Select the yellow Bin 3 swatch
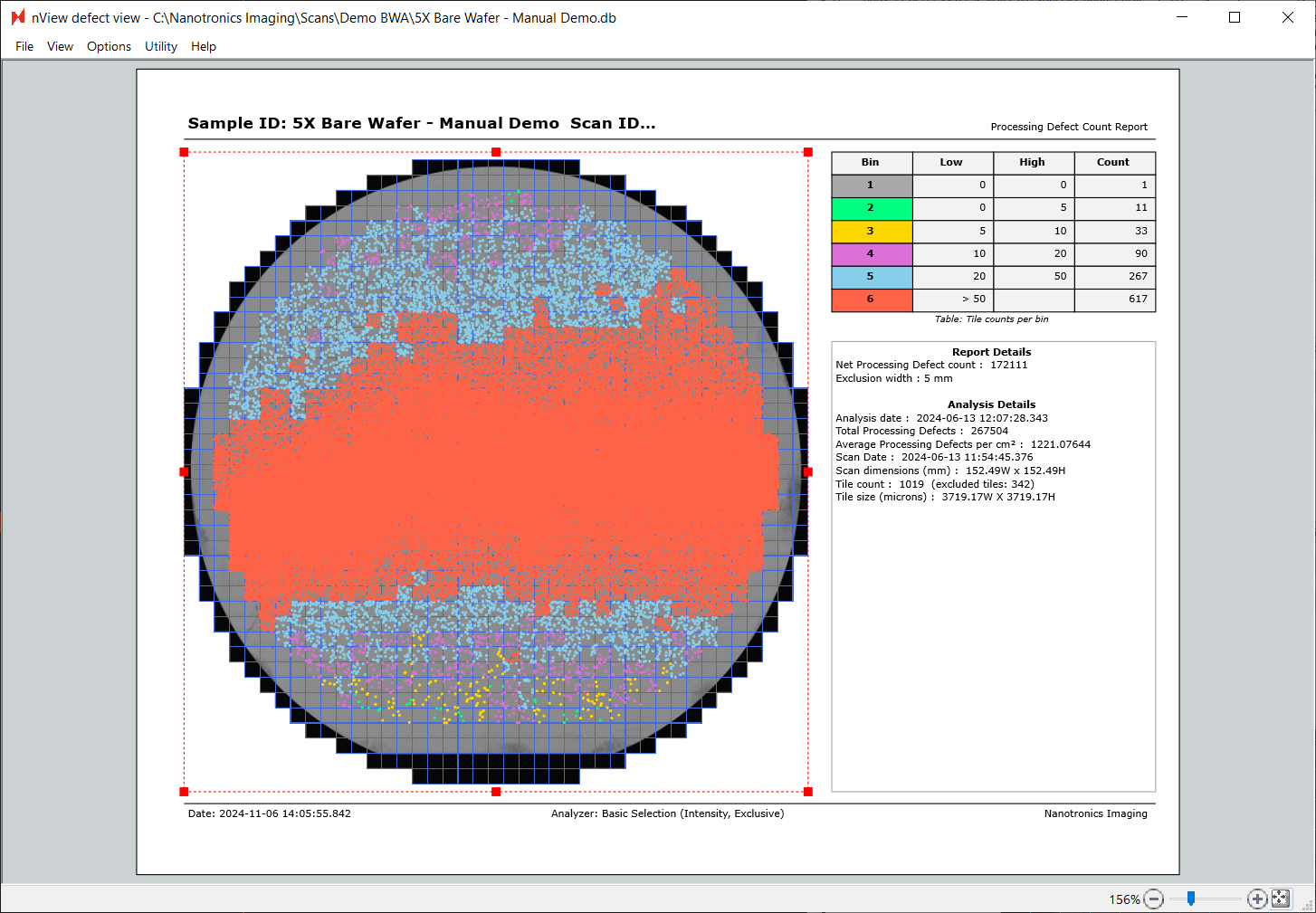Screen dimensions: 1316x913 tap(871, 231)
